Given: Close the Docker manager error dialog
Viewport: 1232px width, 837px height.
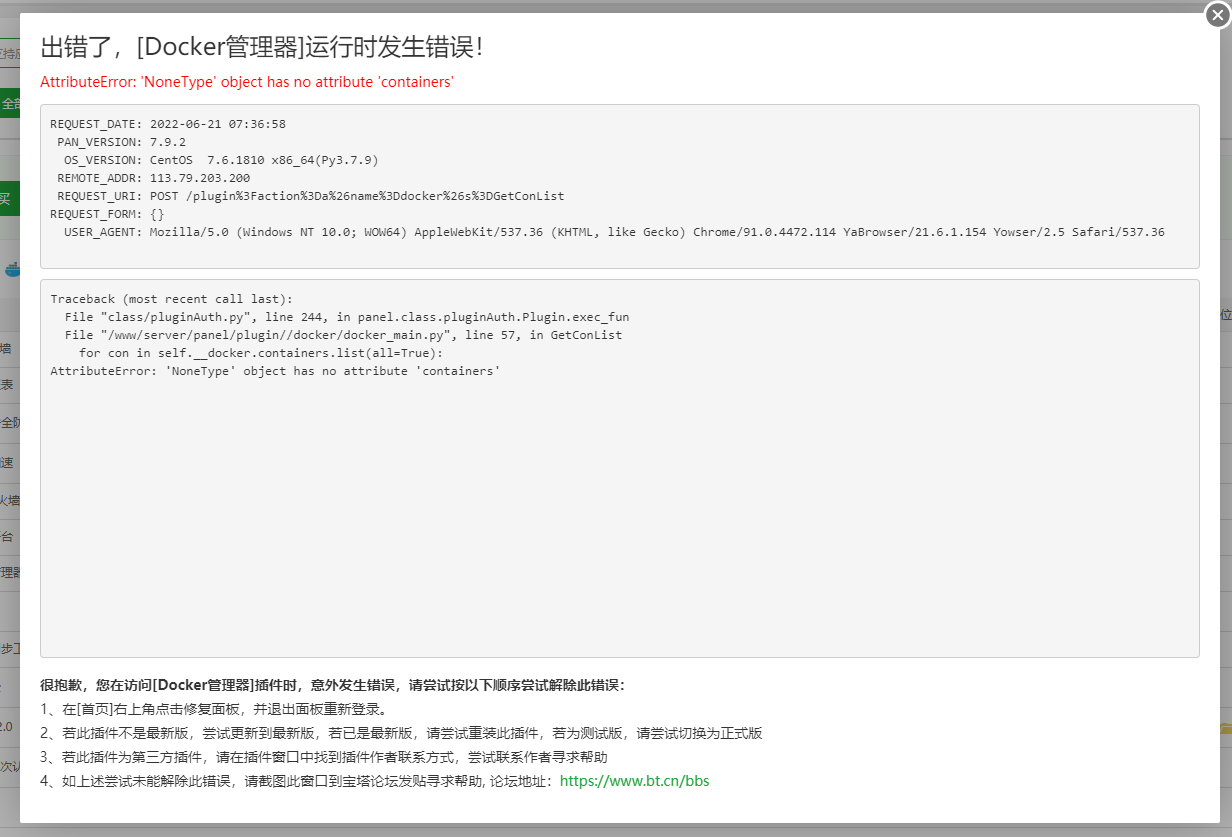Looking at the screenshot, I should [x=1217, y=15].
